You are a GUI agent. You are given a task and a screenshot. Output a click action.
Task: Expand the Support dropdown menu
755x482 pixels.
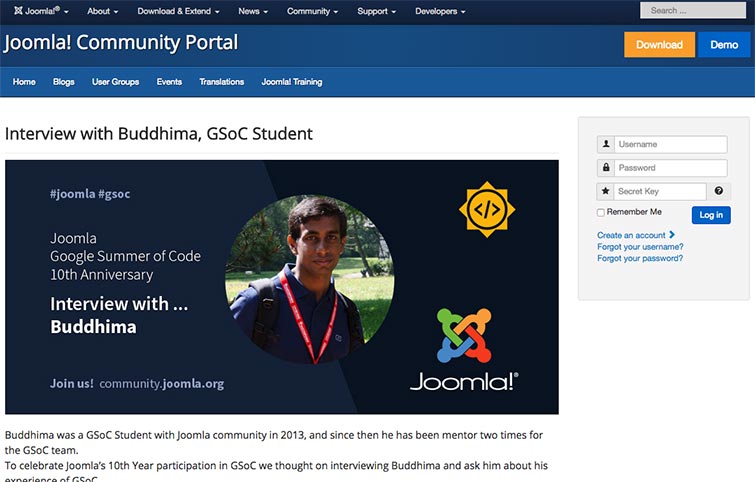click(x=377, y=11)
